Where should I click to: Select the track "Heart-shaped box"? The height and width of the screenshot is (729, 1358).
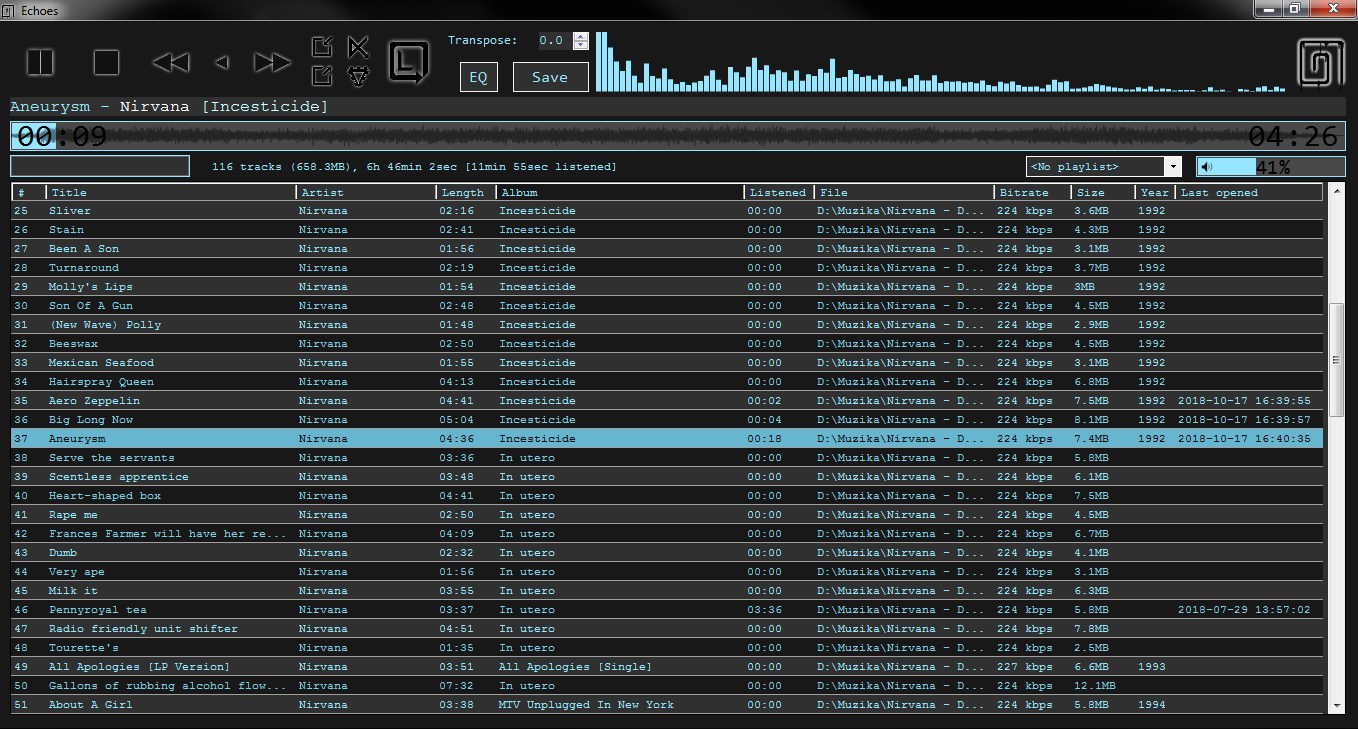click(105, 496)
